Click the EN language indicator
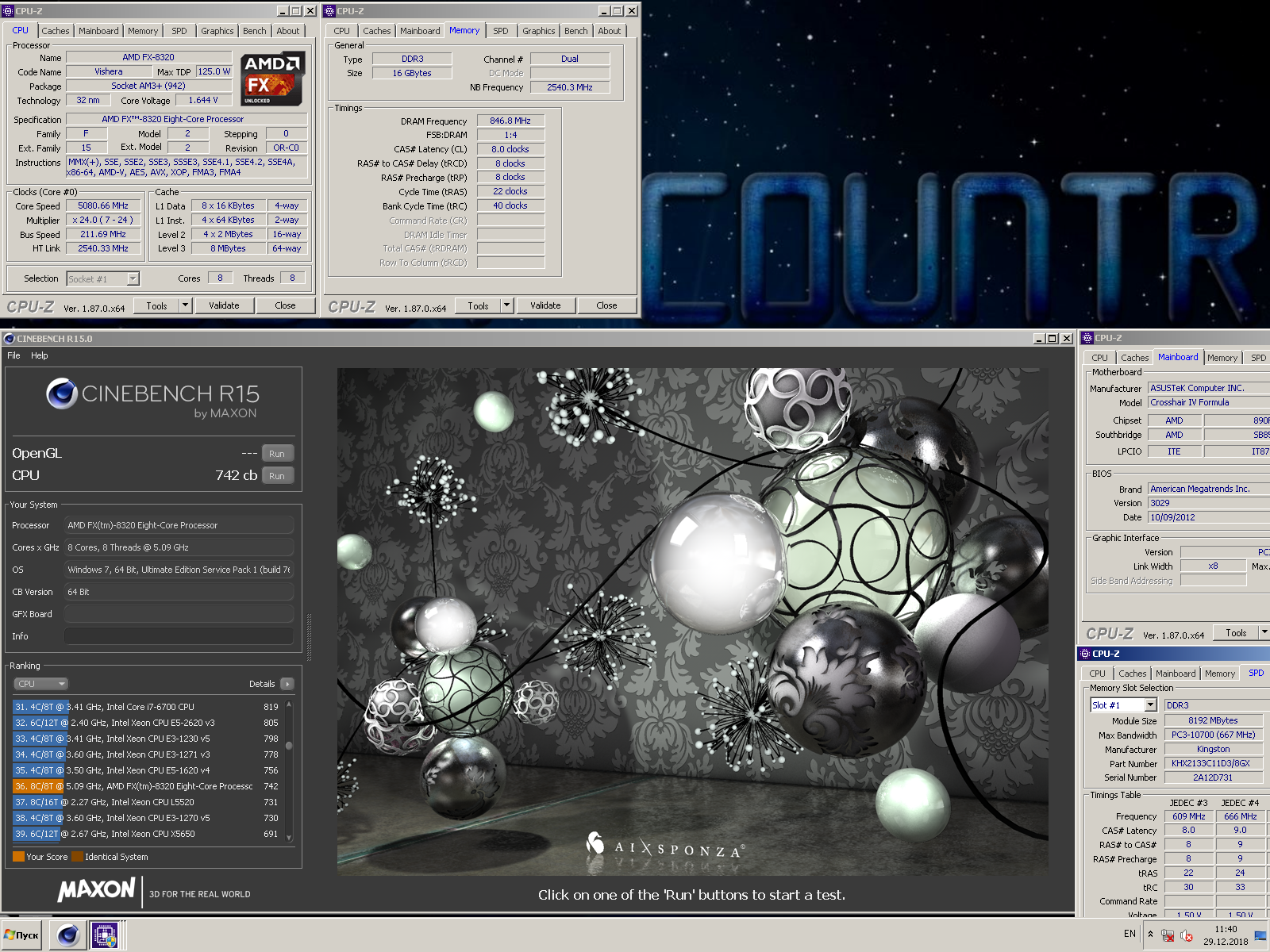Image resolution: width=1270 pixels, height=952 pixels. pyautogui.click(x=1130, y=934)
